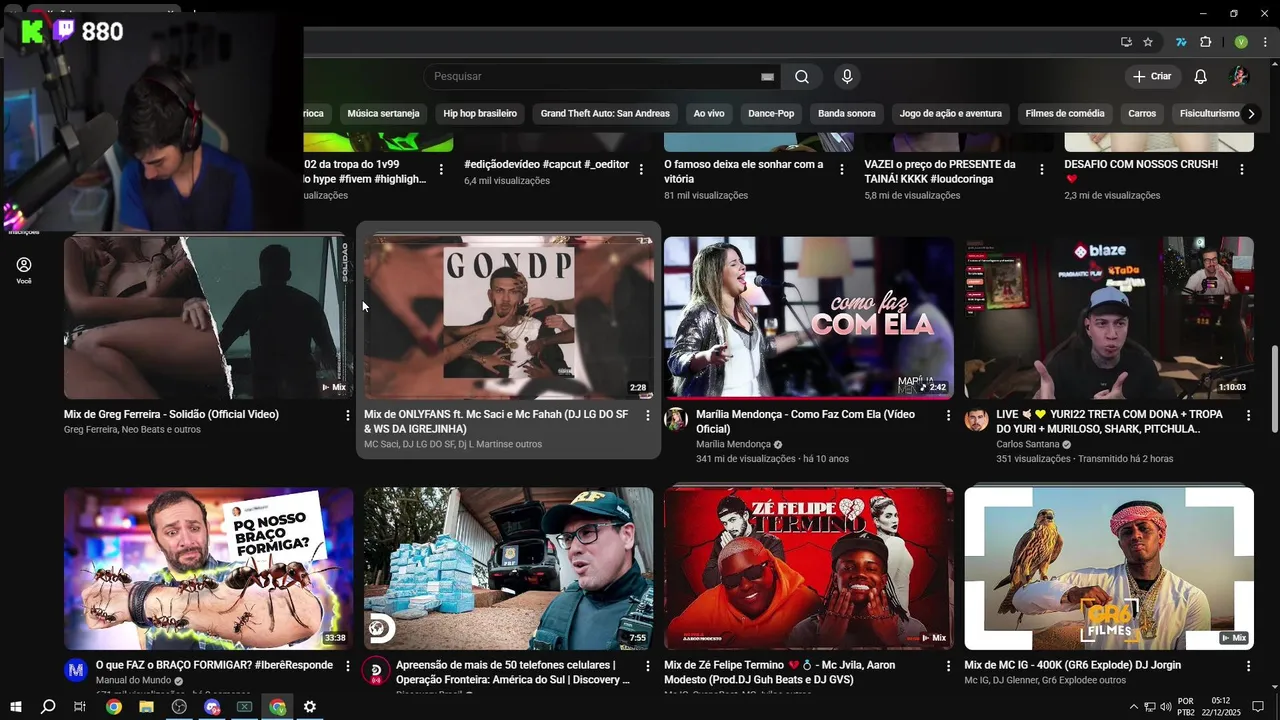
Task: Open the taskbar volume icon
Action: 1166,707
